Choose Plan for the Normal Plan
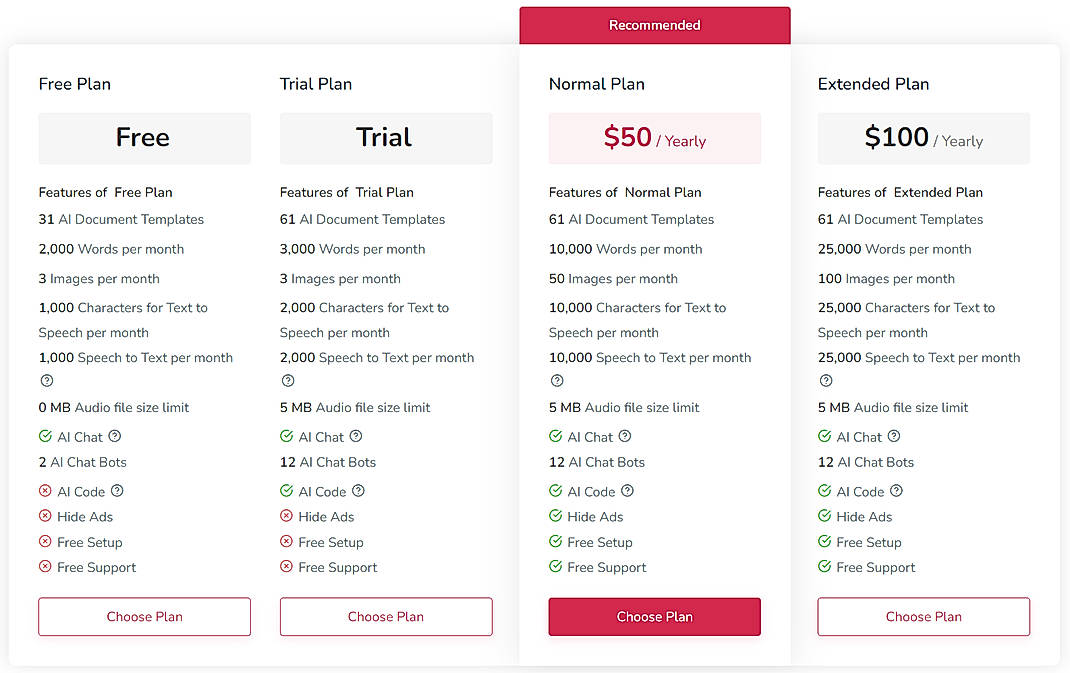1070x673 pixels. pyautogui.click(x=654, y=616)
